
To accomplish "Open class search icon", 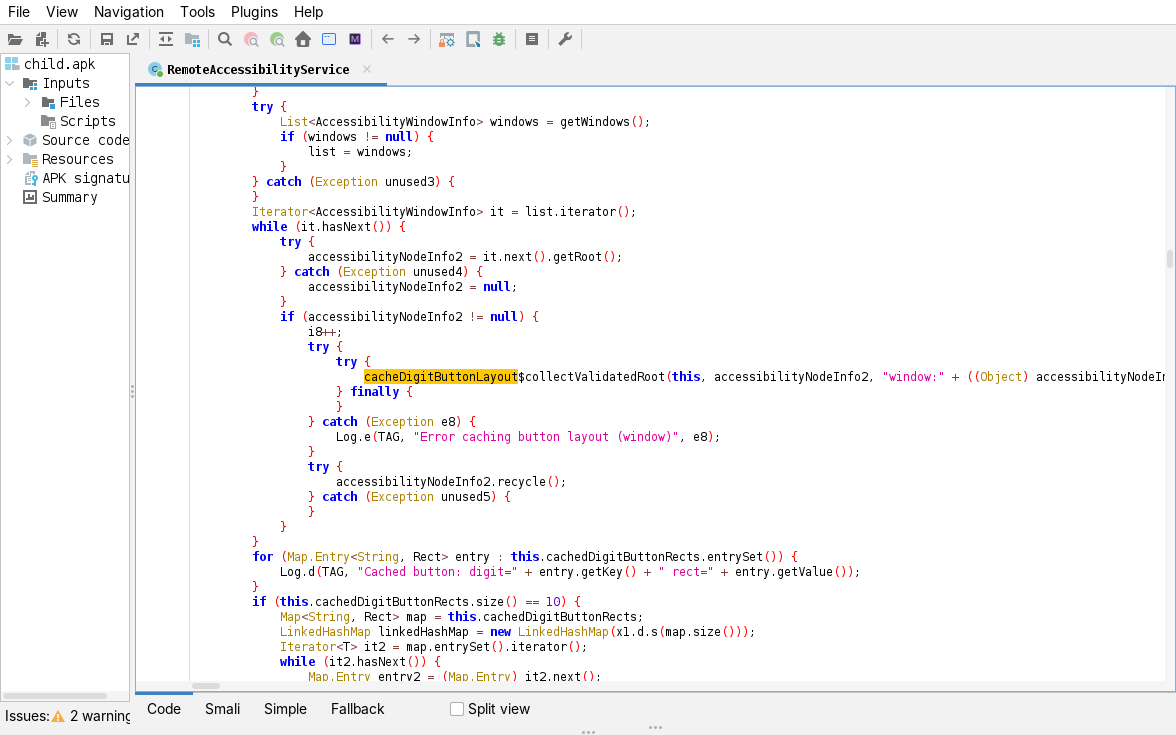I will 251,40.
